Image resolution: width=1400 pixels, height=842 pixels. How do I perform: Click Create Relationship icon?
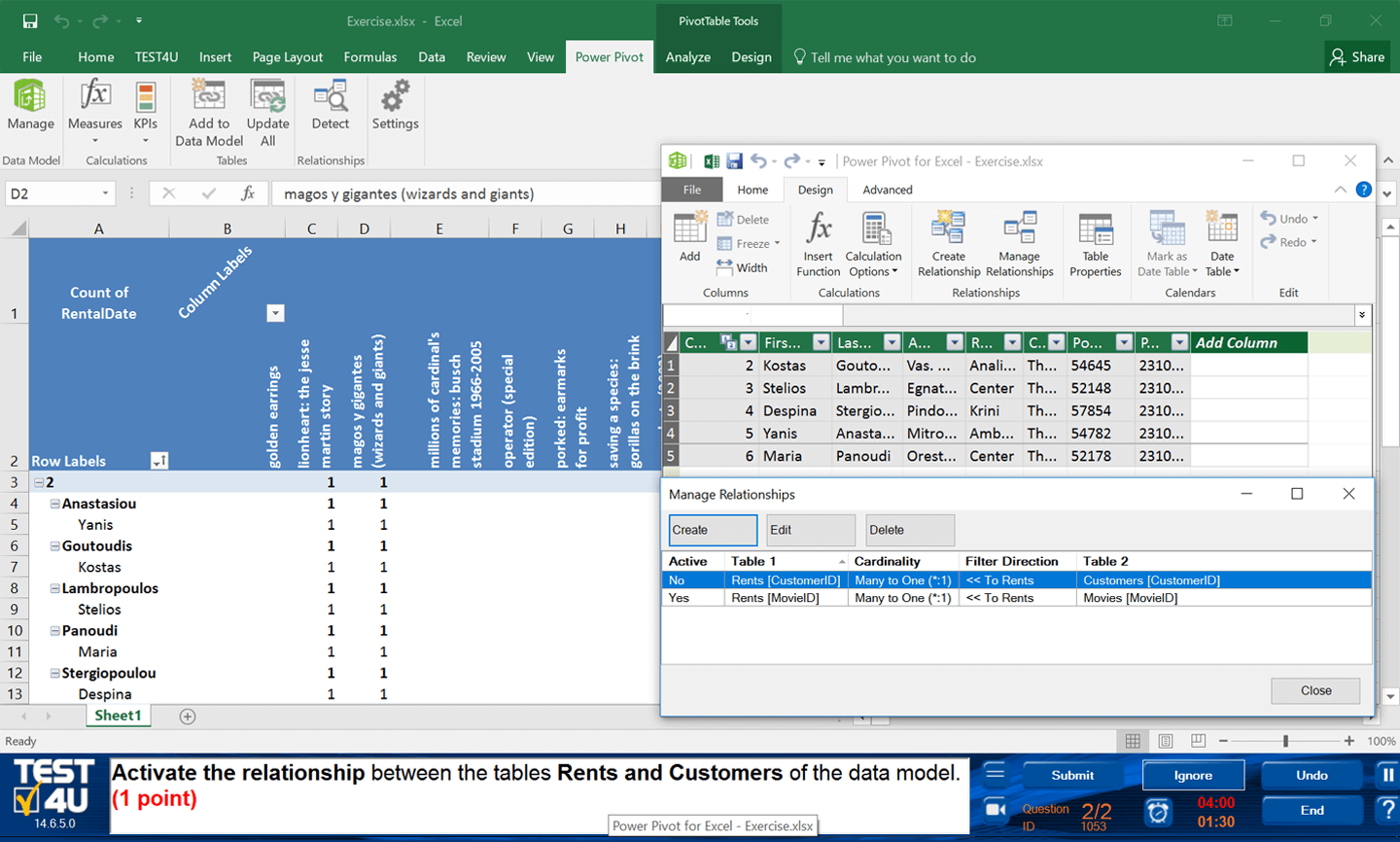[949, 245]
